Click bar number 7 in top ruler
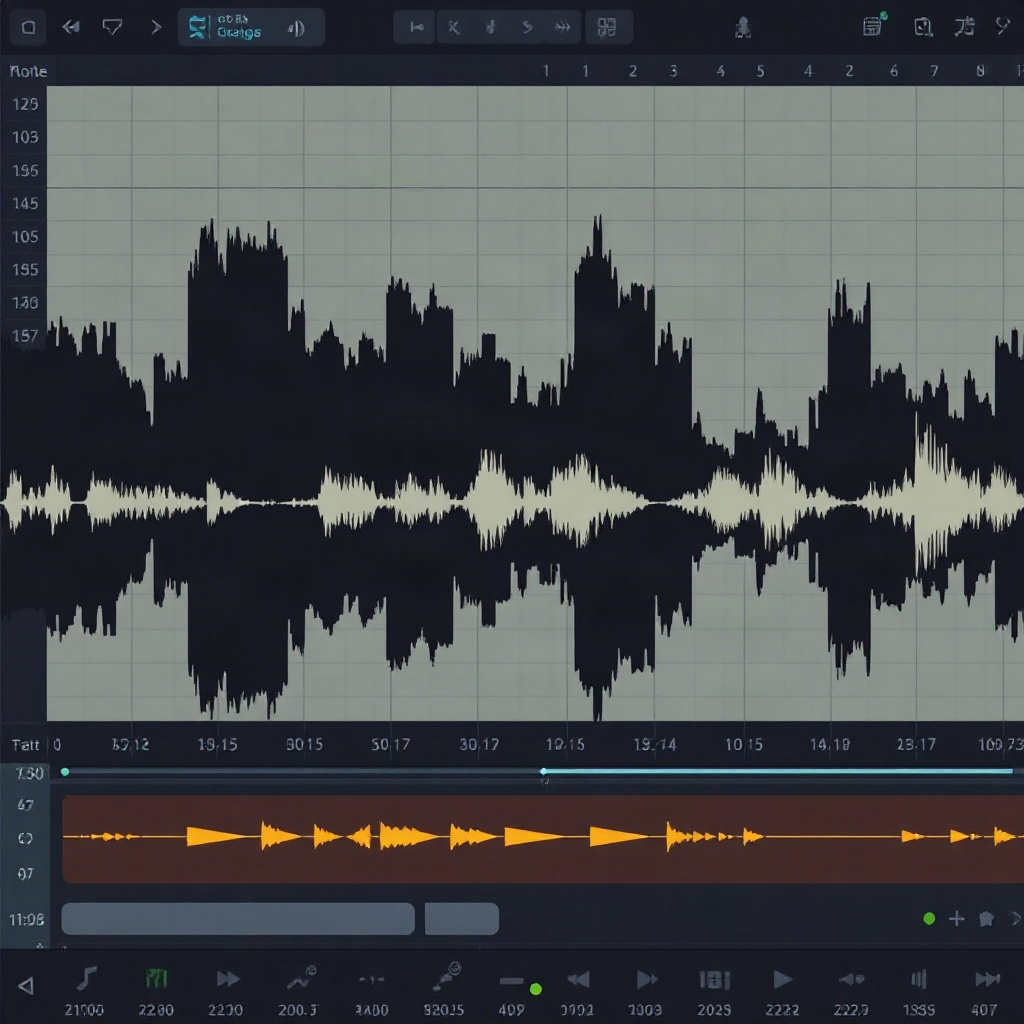Screen dimensions: 1024x1024 (x=934, y=71)
